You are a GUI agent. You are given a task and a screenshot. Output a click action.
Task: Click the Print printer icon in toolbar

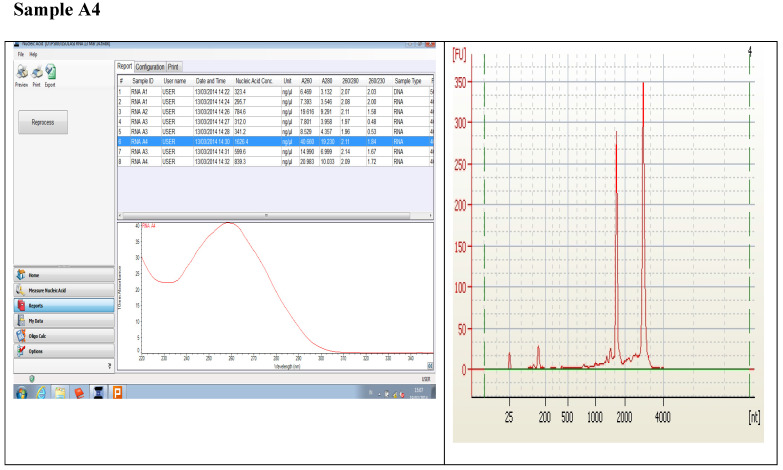[37, 72]
